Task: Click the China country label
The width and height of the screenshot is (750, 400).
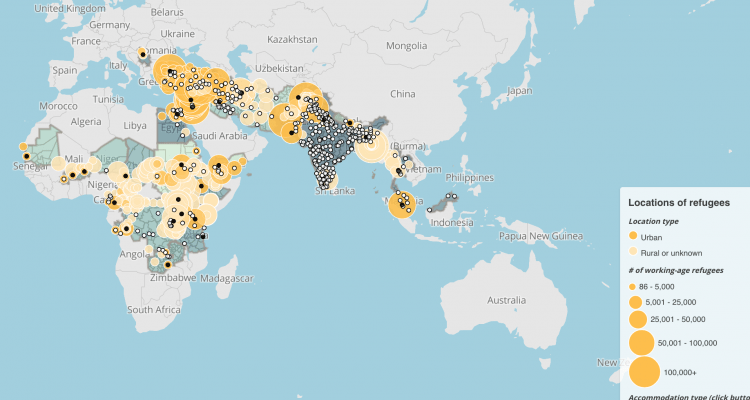Action: (402, 94)
